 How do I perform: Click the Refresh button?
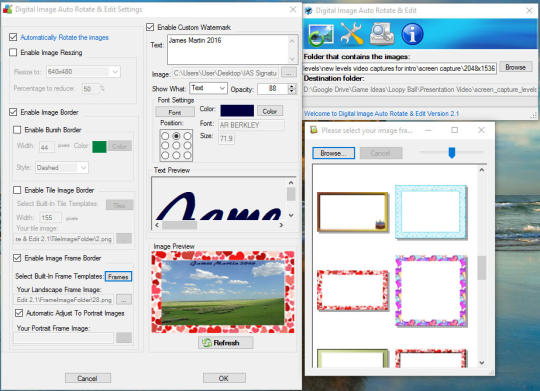226,343
